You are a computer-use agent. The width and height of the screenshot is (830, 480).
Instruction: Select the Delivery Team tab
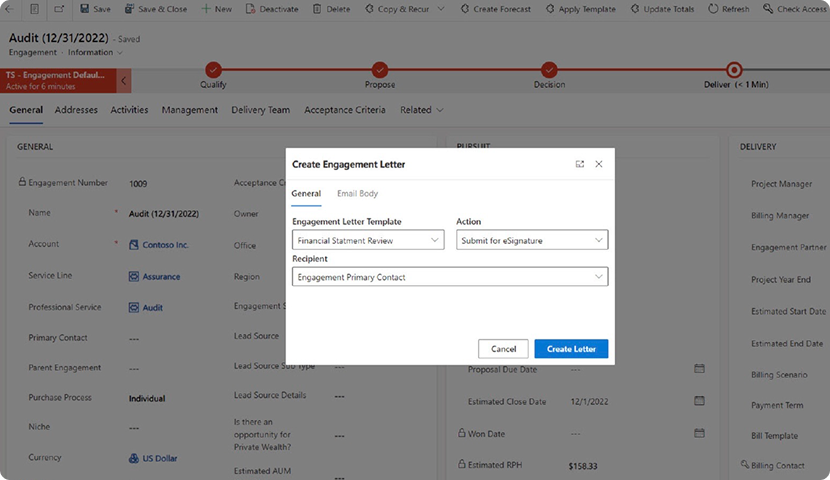click(x=261, y=110)
